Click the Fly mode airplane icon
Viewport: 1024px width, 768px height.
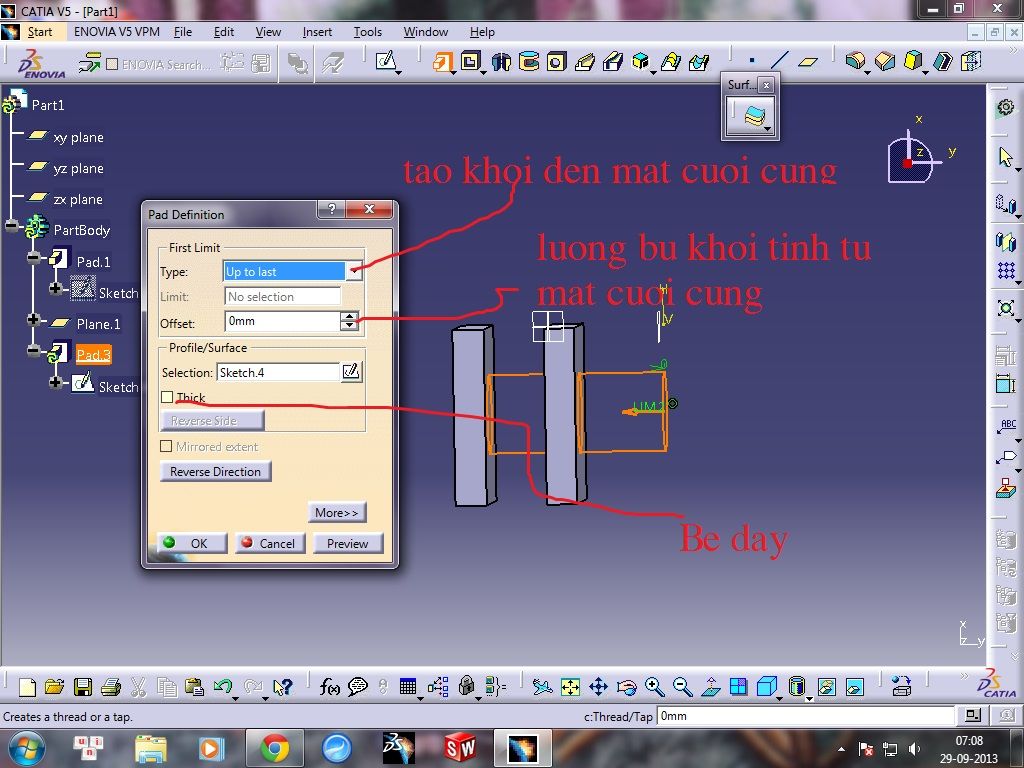[542, 687]
